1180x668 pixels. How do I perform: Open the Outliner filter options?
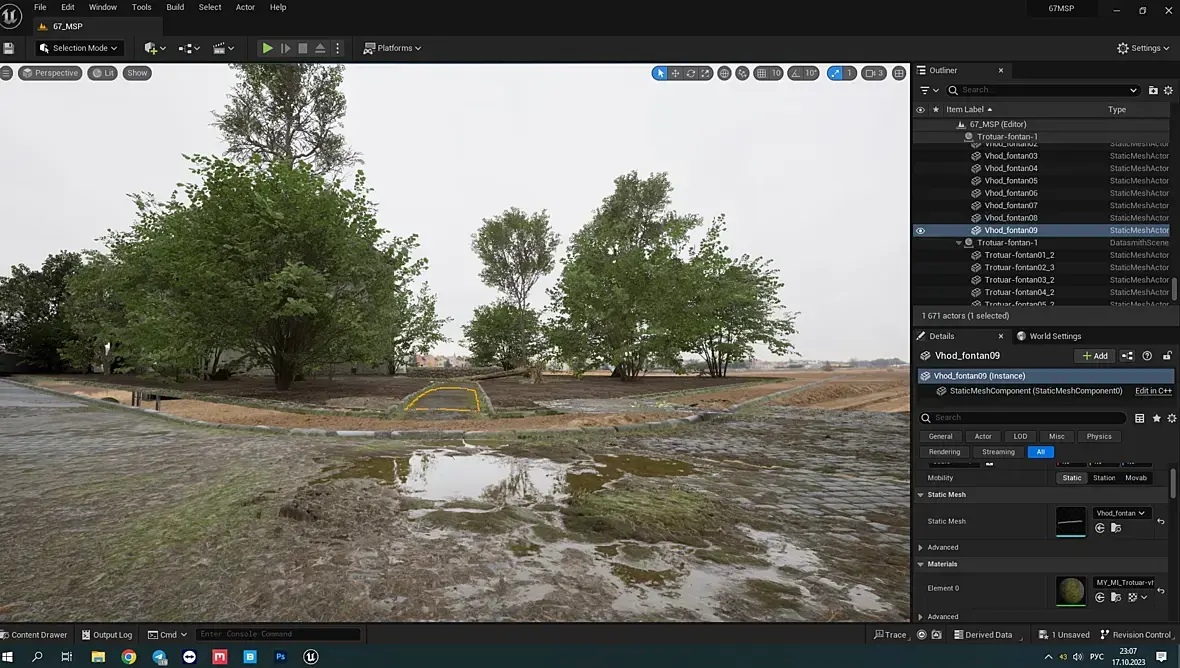(929, 90)
